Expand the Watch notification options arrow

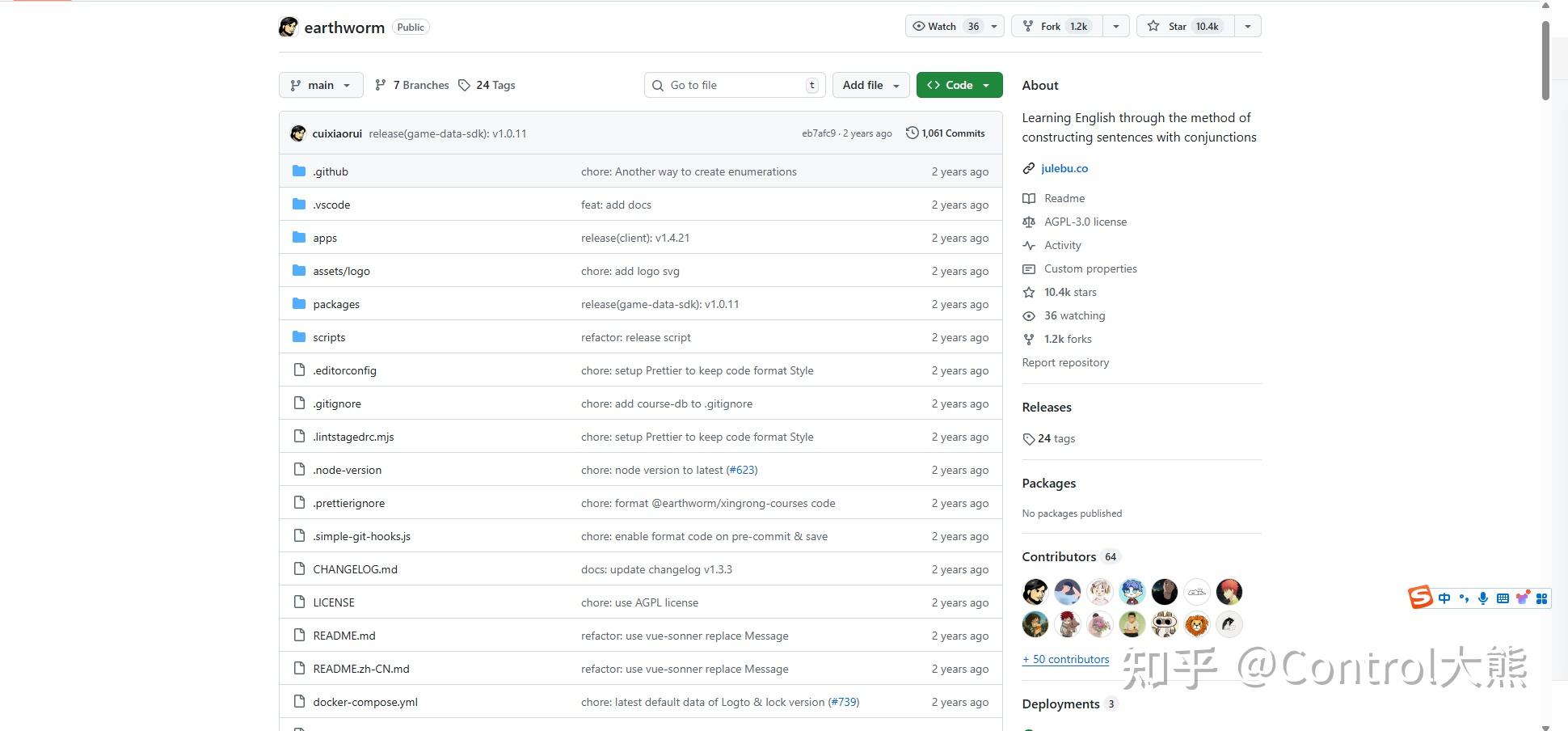pos(994,26)
